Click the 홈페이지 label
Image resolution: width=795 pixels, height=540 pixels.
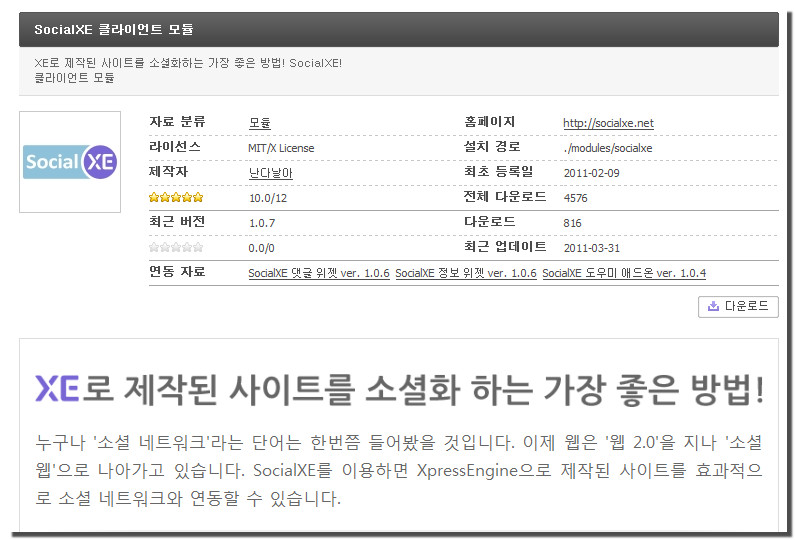point(489,122)
